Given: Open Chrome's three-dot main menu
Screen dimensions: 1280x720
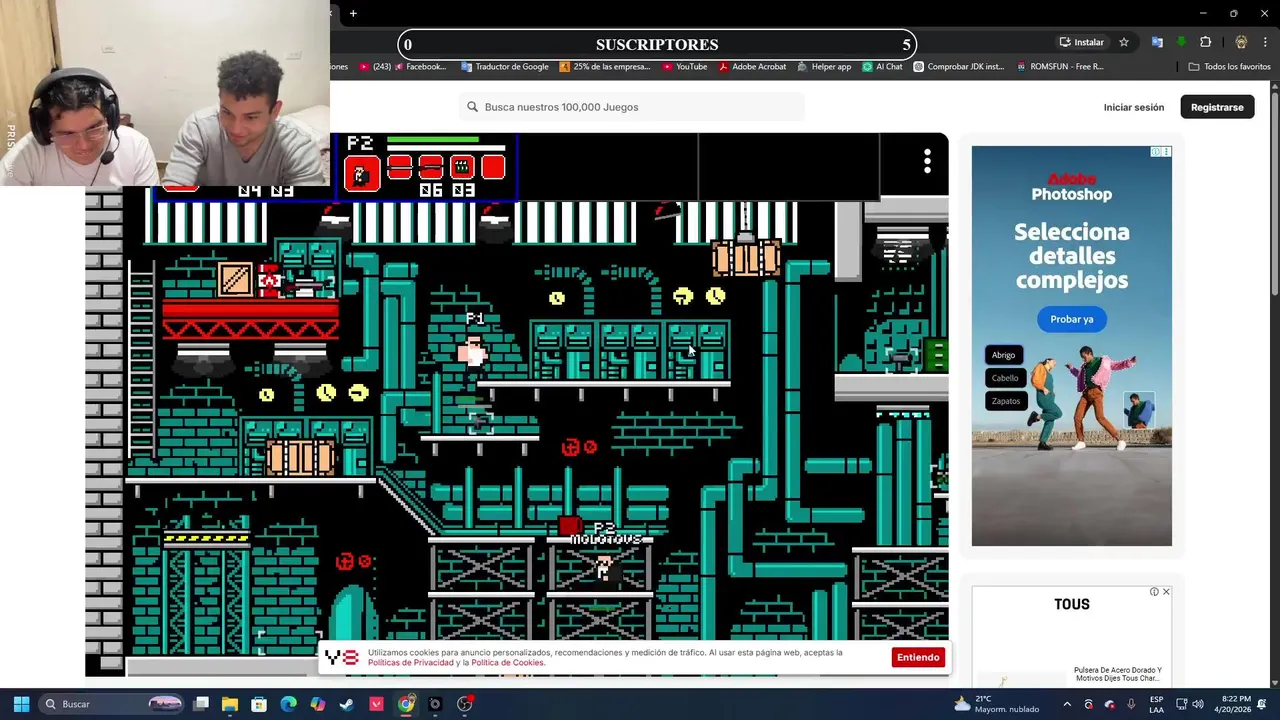Looking at the screenshot, I should [1265, 42].
